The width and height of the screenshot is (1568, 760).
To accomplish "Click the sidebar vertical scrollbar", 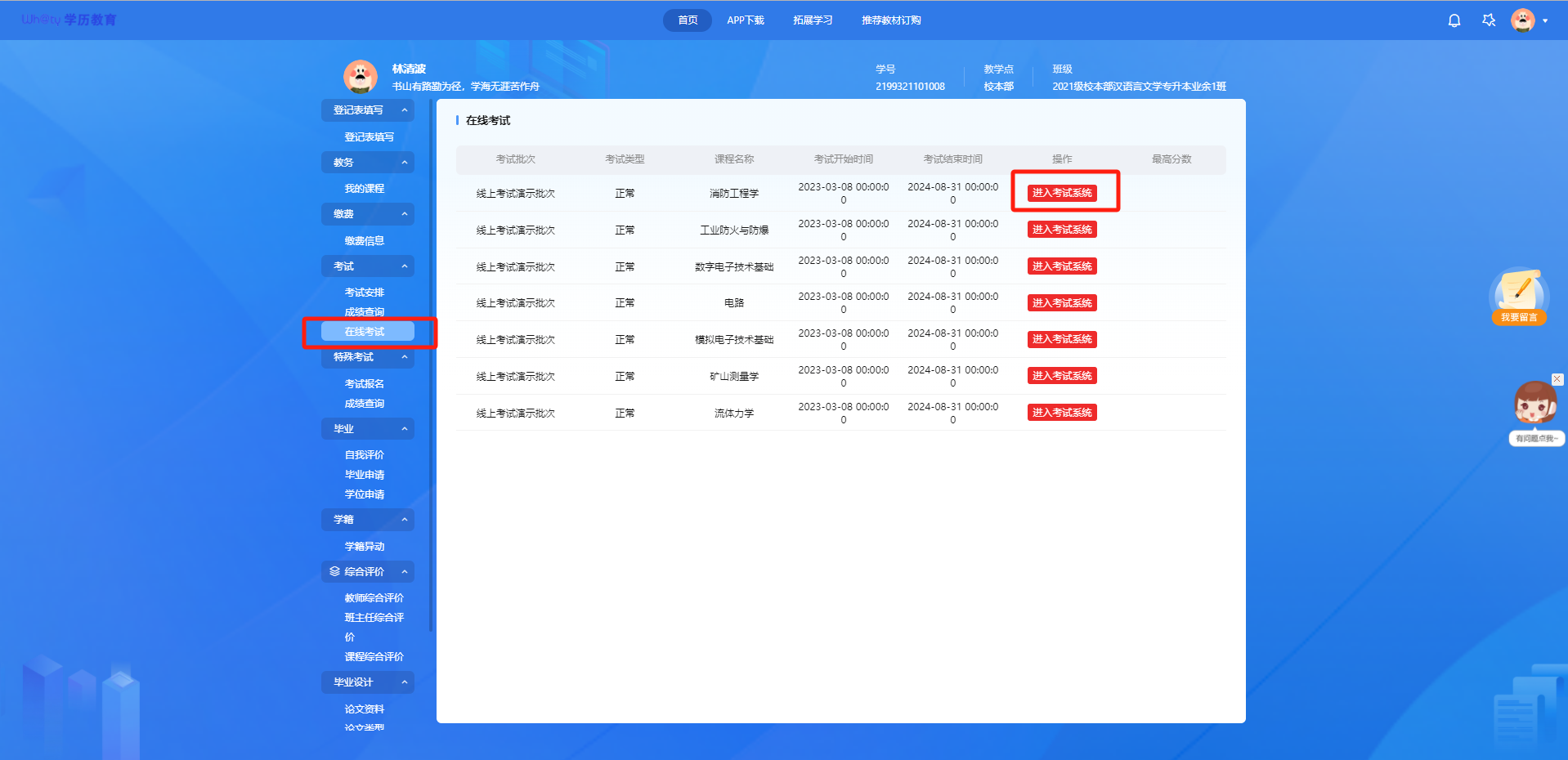I will click(431, 368).
